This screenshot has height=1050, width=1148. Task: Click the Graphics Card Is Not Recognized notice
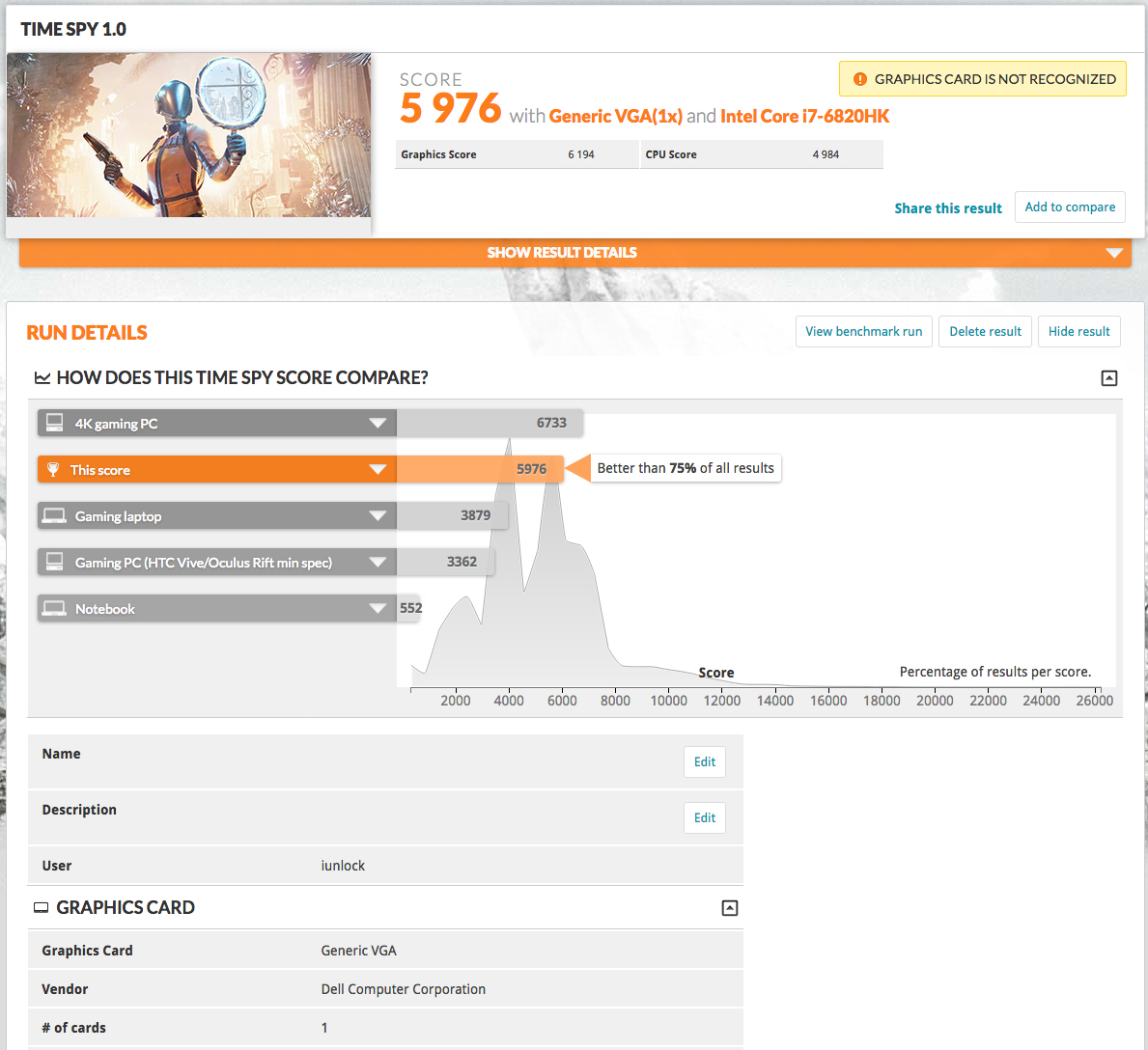pos(983,79)
